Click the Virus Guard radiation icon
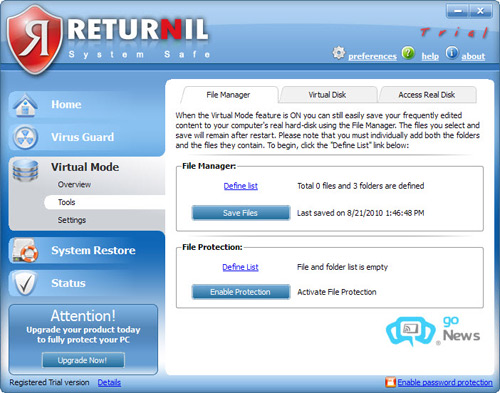Screen dimensions: 500x393 pyautogui.click(x=25, y=137)
